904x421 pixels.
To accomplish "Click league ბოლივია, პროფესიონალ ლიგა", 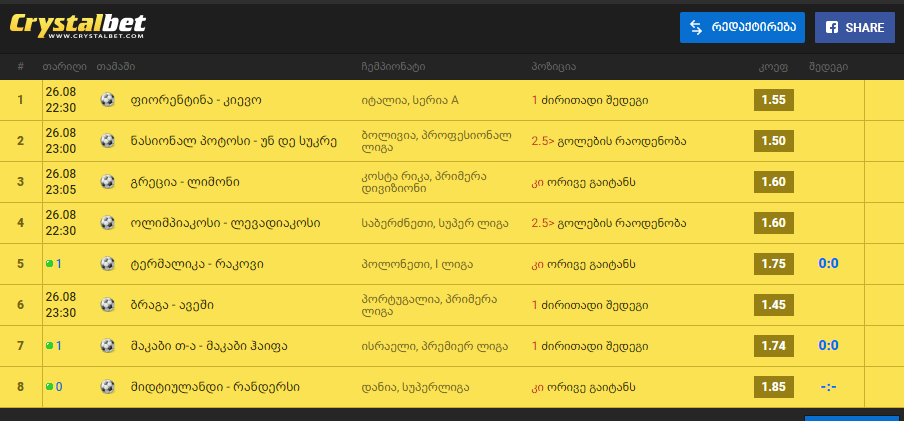I will click(x=436, y=141).
